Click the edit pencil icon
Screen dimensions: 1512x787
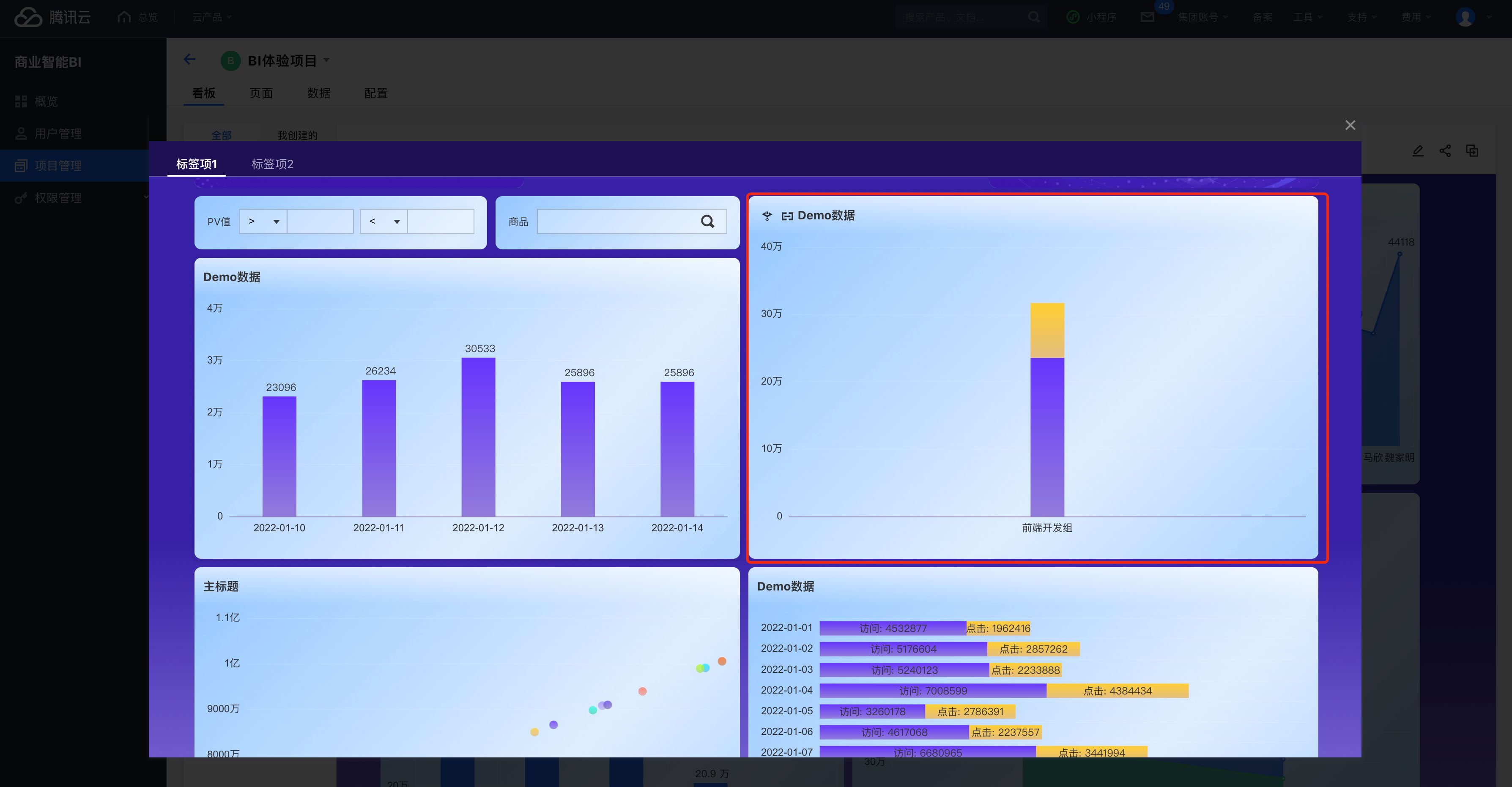(1417, 151)
